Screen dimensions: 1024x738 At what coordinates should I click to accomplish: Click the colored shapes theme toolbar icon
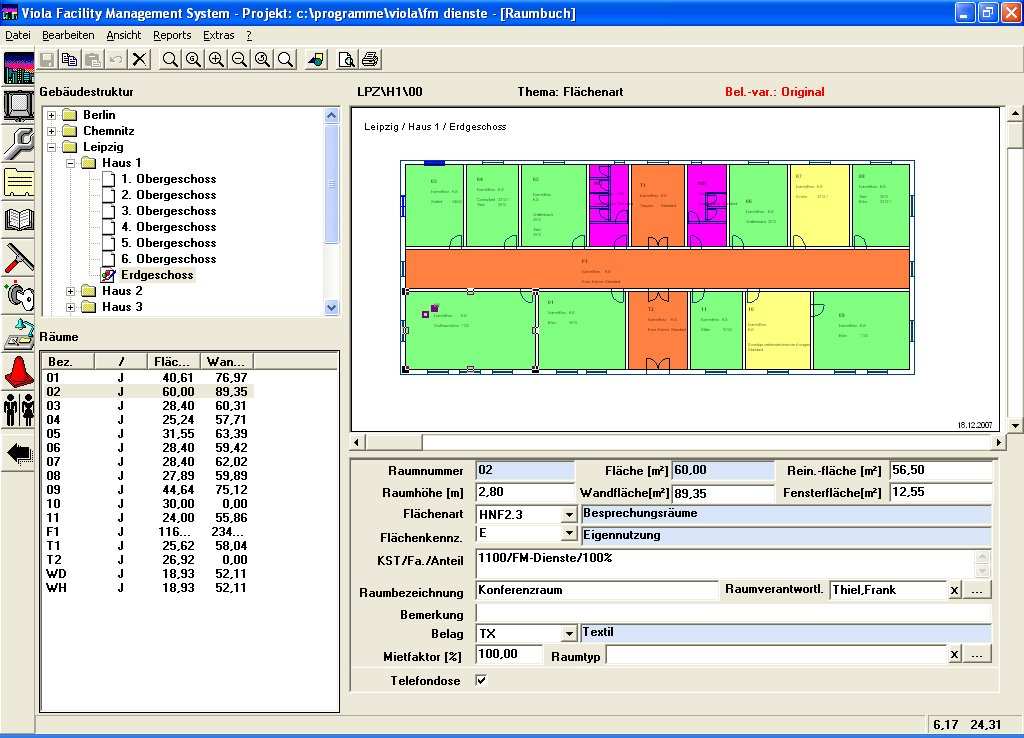(x=316, y=59)
